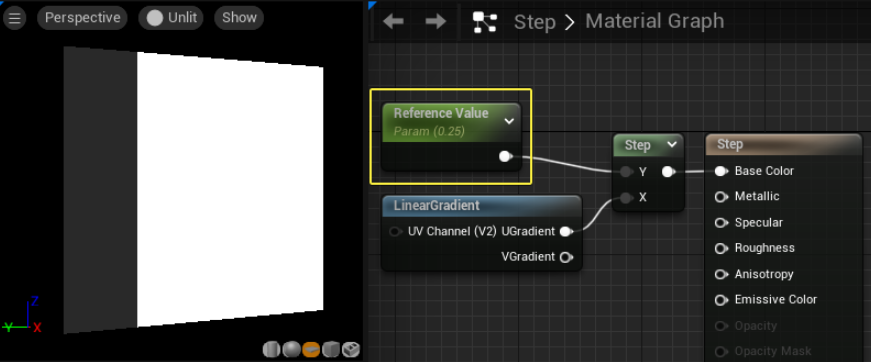Navigate back in graph history
Screen dimensions: 871x362
[x=393, y=22]
